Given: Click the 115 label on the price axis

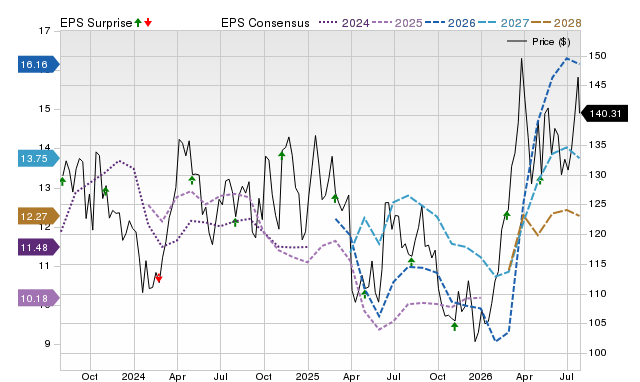Looking at the screenshot, I should tap(597, 264).
